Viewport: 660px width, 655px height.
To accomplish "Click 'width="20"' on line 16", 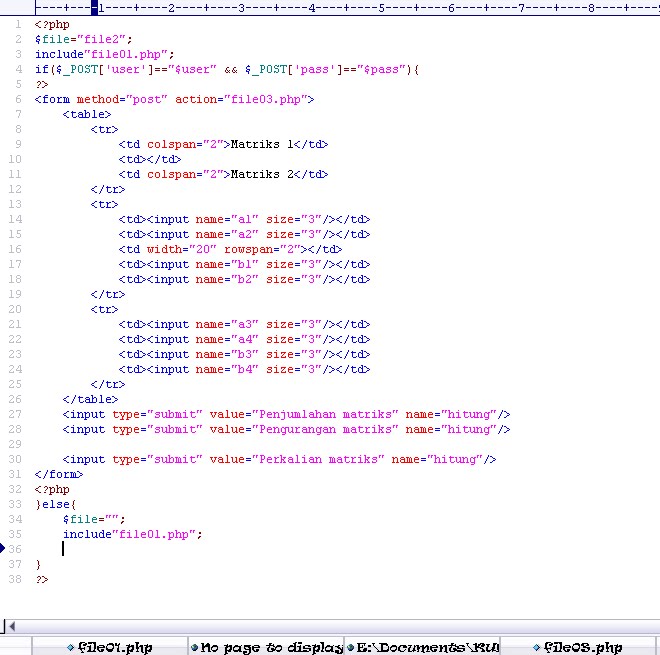I will coord(181,249).
